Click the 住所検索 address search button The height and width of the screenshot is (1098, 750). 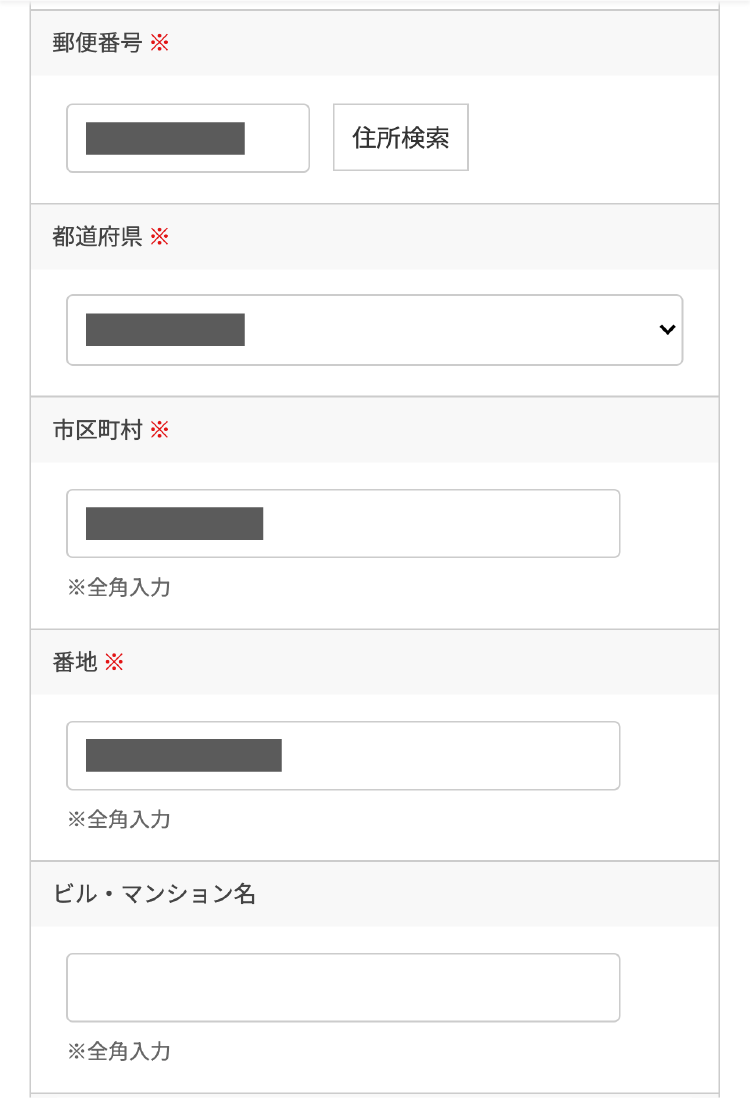[400, 137]
